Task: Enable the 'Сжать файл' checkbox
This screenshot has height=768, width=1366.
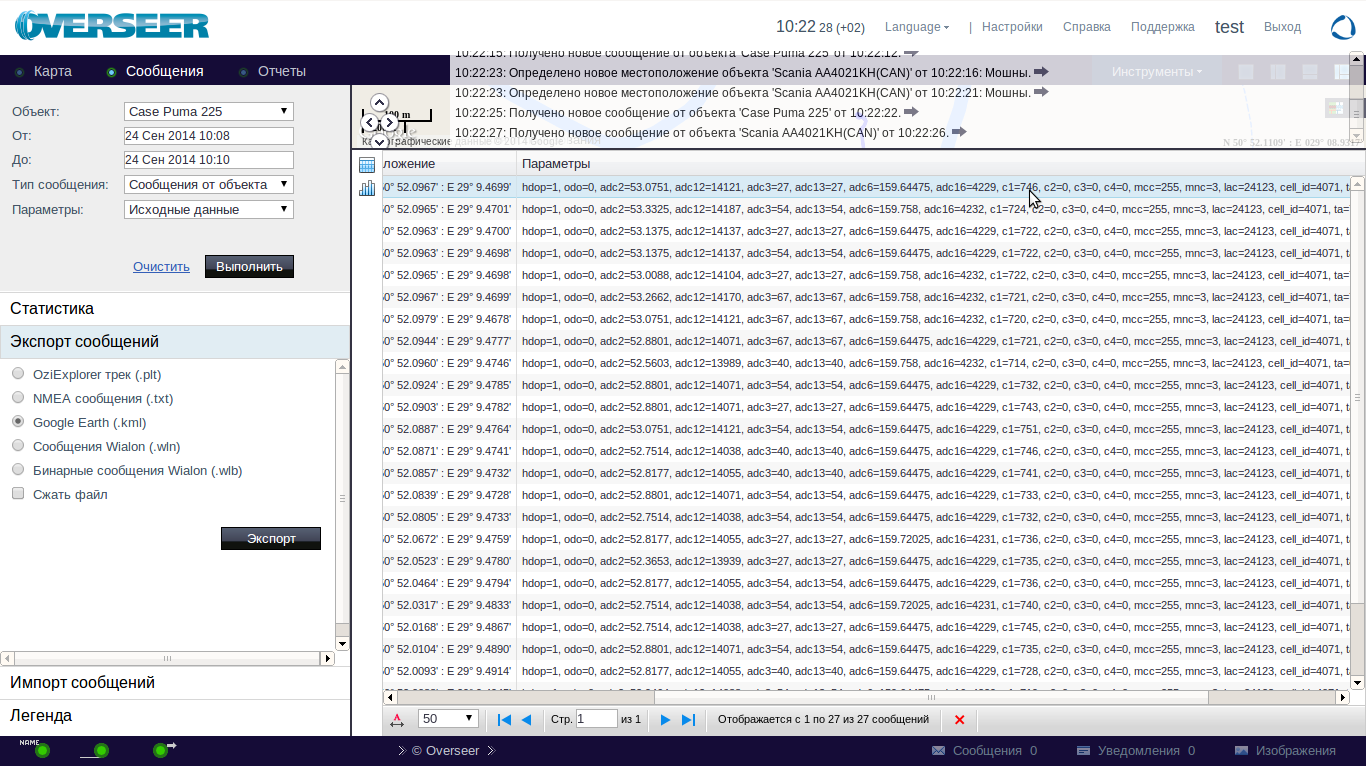Action: tap(18, 494)
